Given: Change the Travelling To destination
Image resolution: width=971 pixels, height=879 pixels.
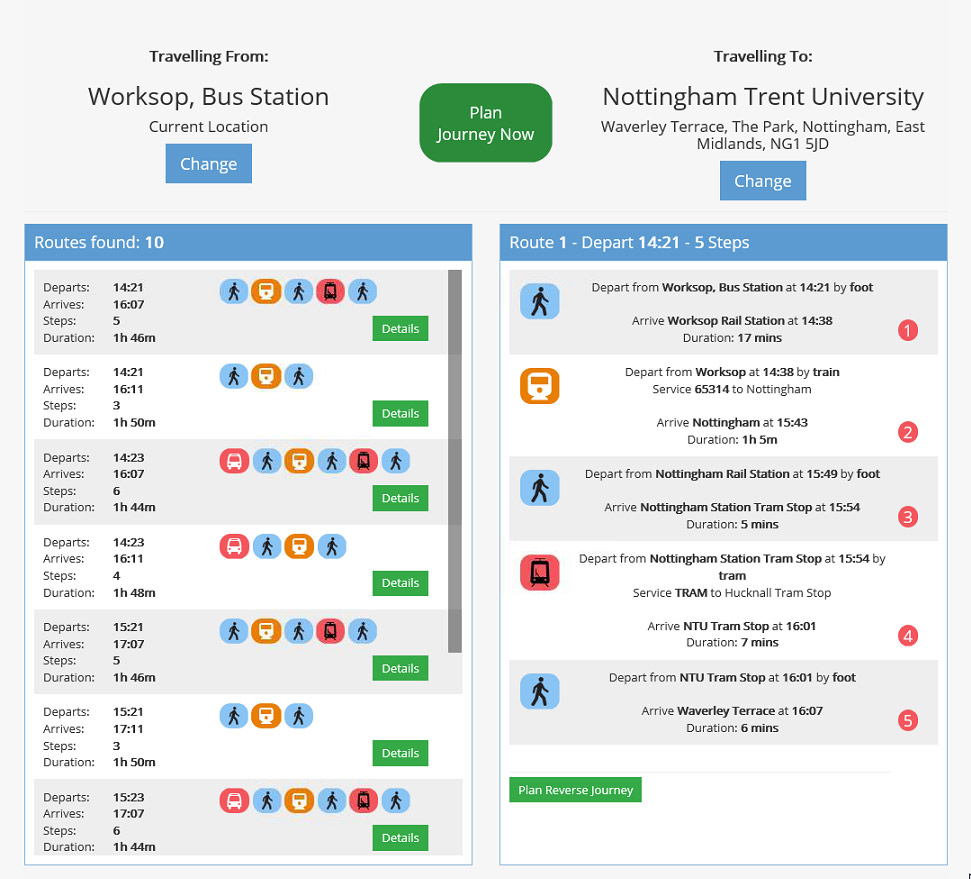Looking at the screenshot, I should click(x=762, y=181).
